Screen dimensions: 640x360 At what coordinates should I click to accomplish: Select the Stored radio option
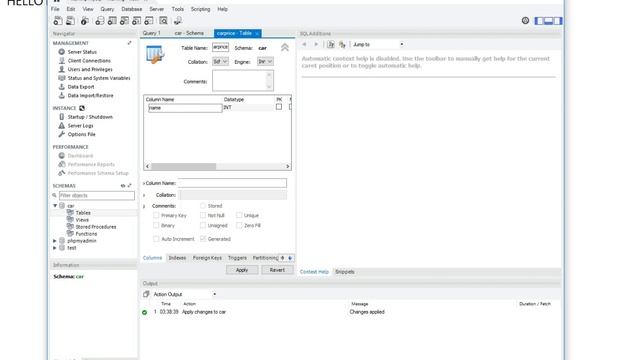pyautogui.click(x=203, y=206)
